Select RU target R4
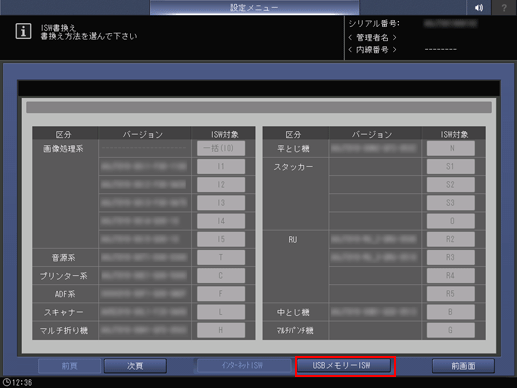This screenshot has height=388, width=517. click(x=451, y=276)
